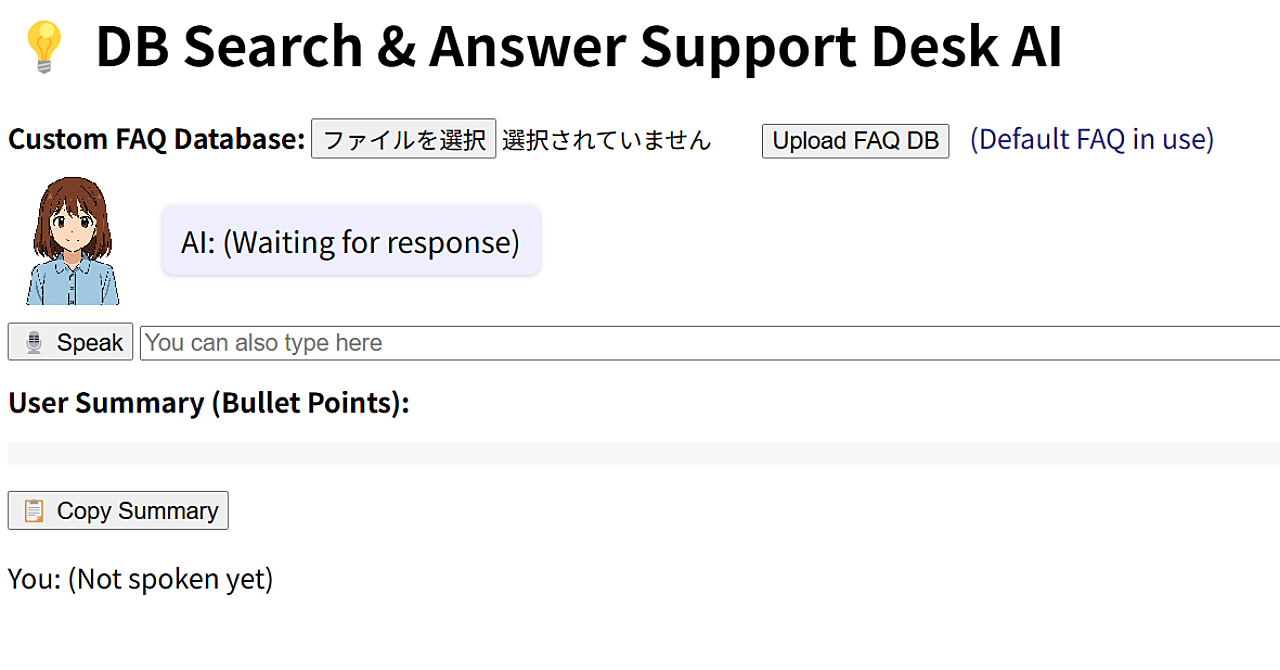Click the 選択されていません file status text
The width and height of the screenshot is (1280, 670).
click(606, 141)
